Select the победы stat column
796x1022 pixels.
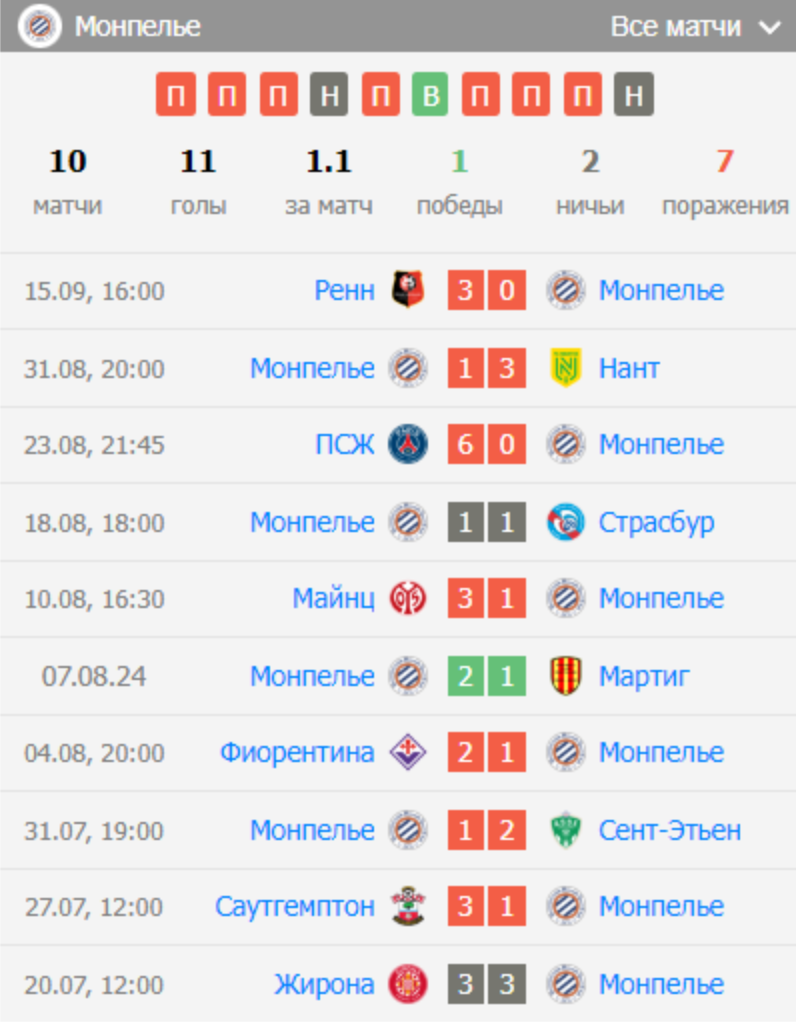pyautogui.click(x=460, y=178)
